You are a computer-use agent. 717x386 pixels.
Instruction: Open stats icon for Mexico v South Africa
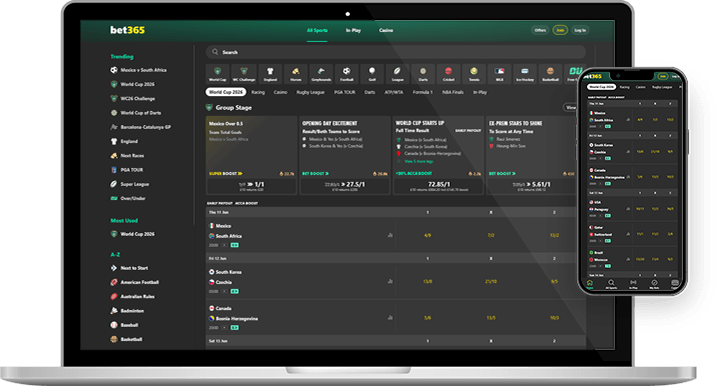click(390, 235)
